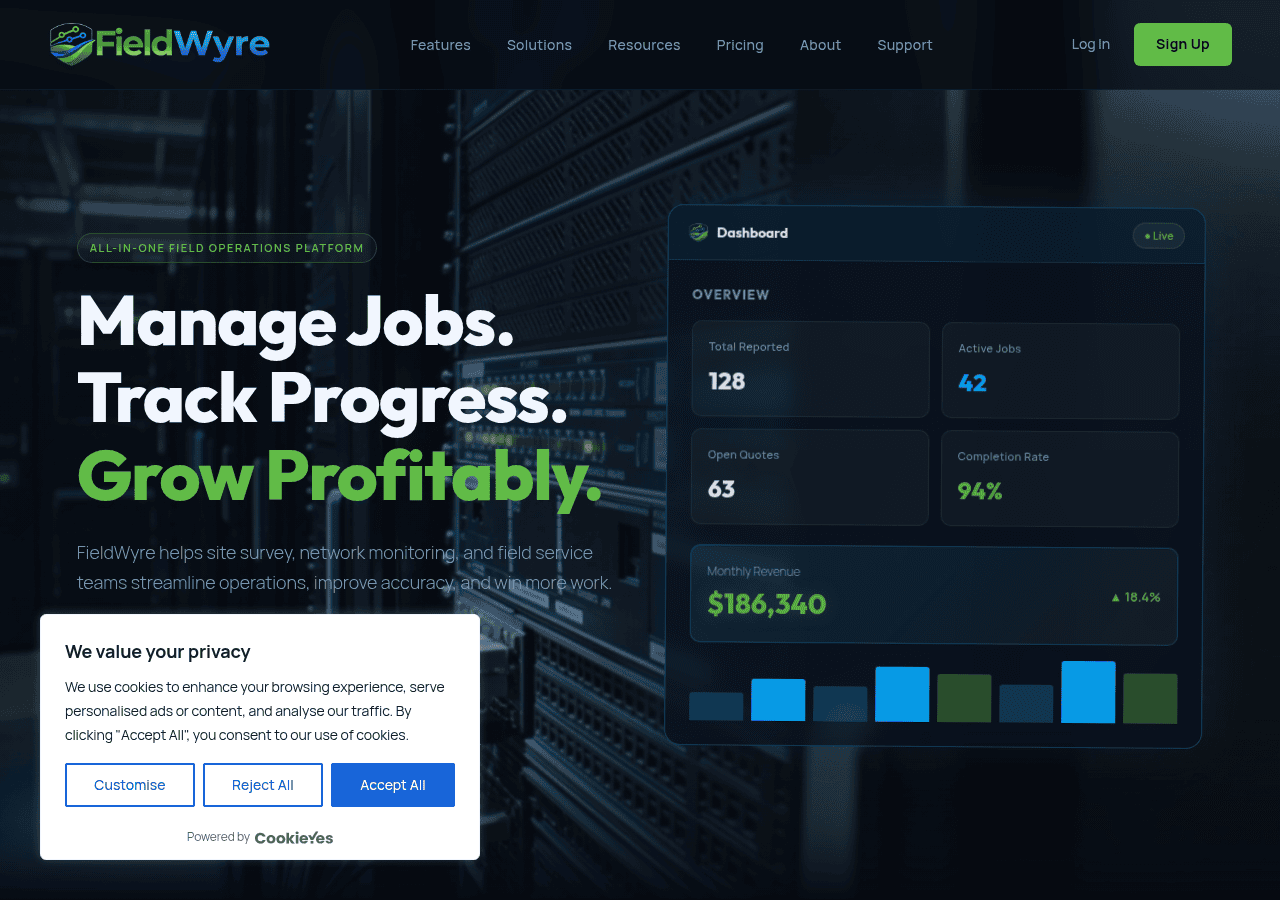Click the Dashboard title text
The width and height of the screenshot is (1280, 900).
click(x=752, y=233)
